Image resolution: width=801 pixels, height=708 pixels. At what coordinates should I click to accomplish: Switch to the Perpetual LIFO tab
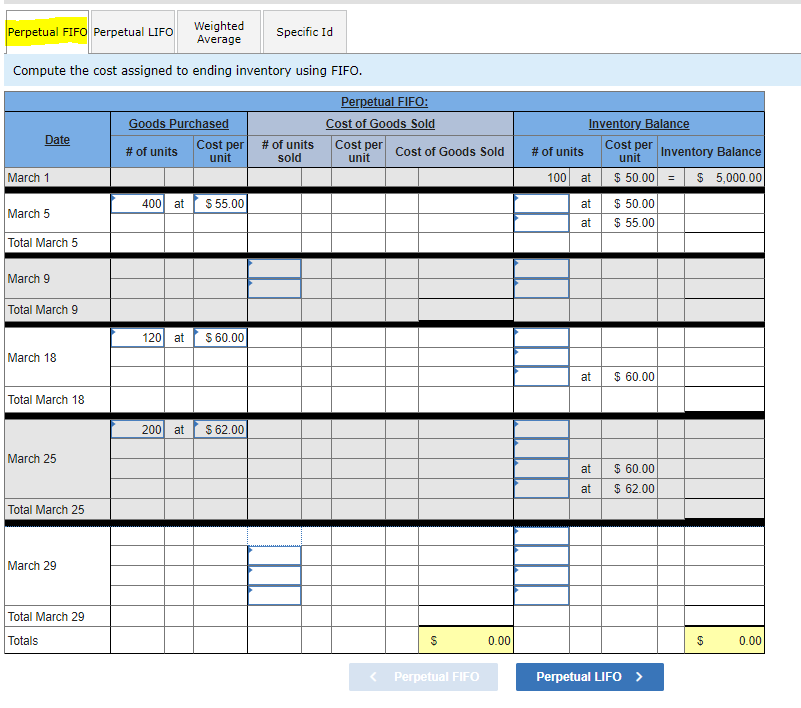click(133, 32)
